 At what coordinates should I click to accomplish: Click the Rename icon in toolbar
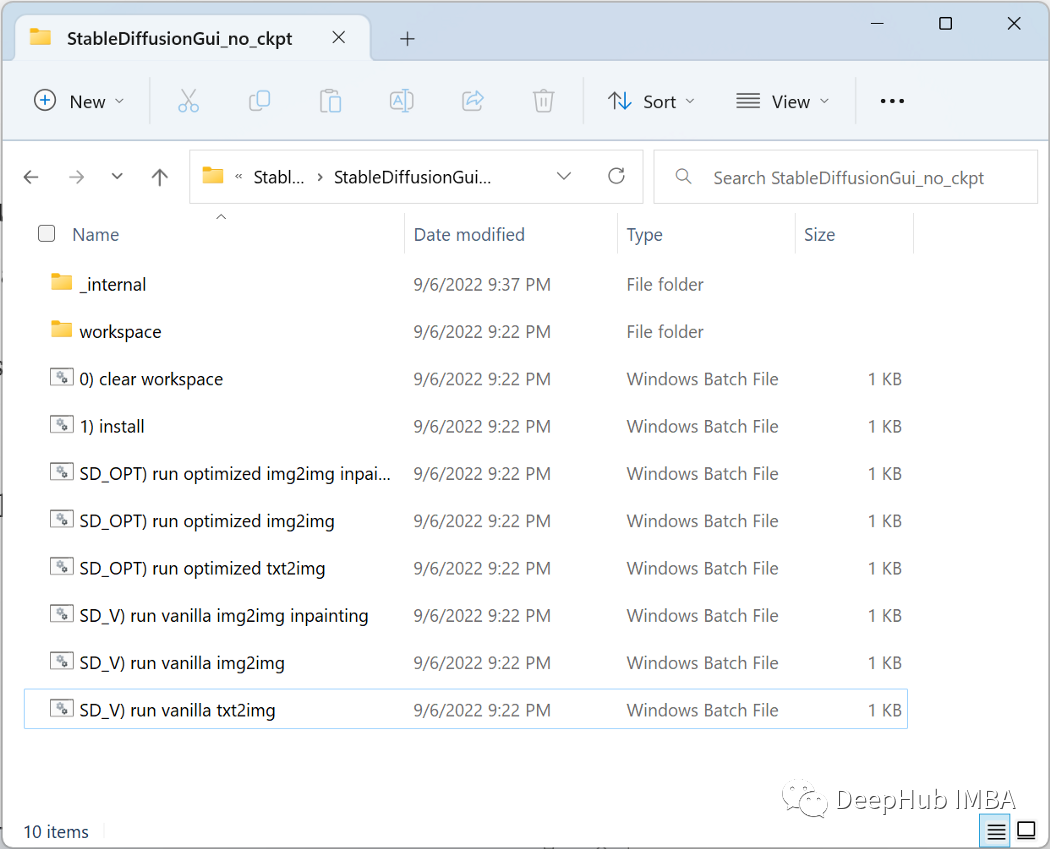pyautogui.click(x=401, y=101)
